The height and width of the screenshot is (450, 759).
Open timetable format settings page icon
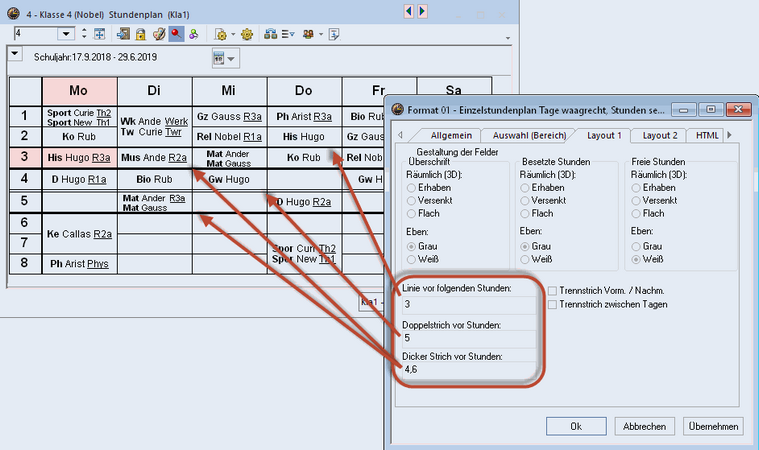tap(221, 34)
